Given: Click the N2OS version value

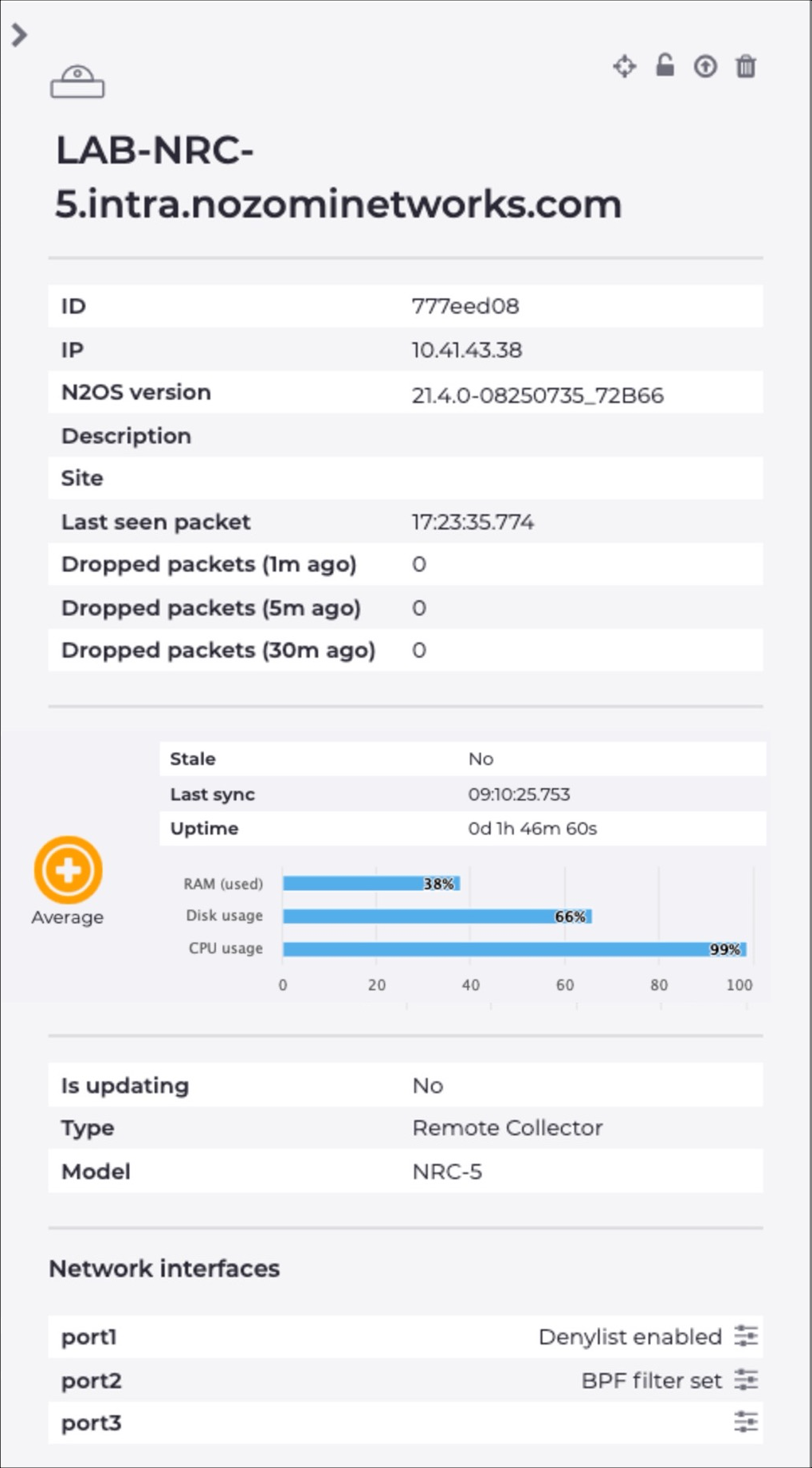Looking at the screenshot, I should [538, 395].
